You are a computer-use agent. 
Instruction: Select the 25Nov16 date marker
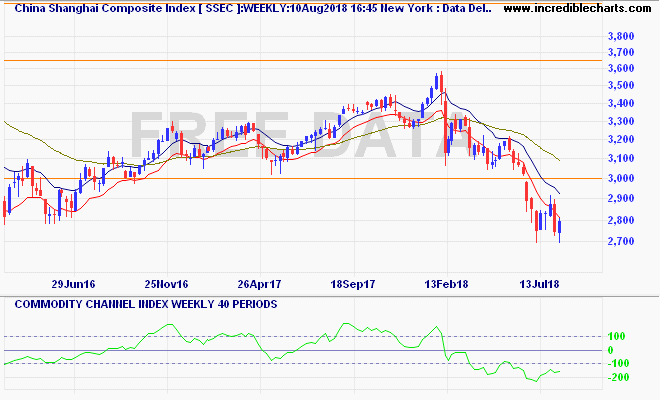(x=167, y=284)
